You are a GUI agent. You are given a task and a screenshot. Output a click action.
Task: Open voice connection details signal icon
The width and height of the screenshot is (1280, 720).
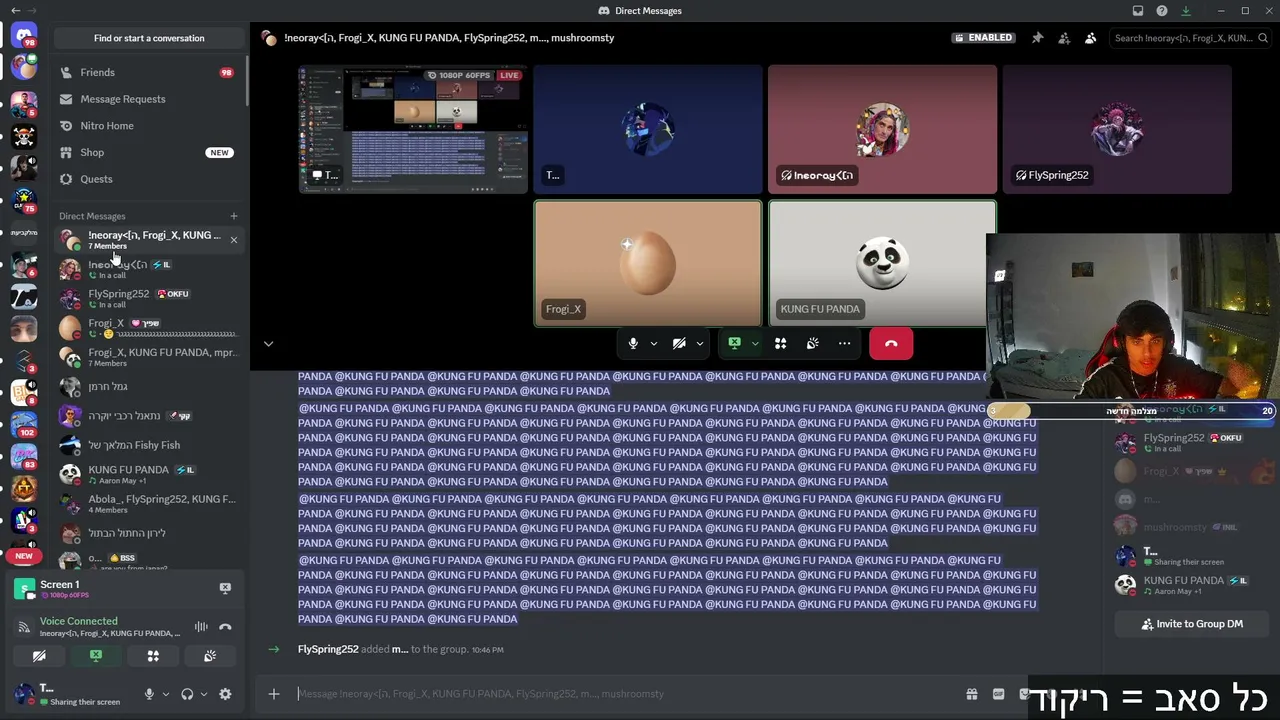point(23,627)
